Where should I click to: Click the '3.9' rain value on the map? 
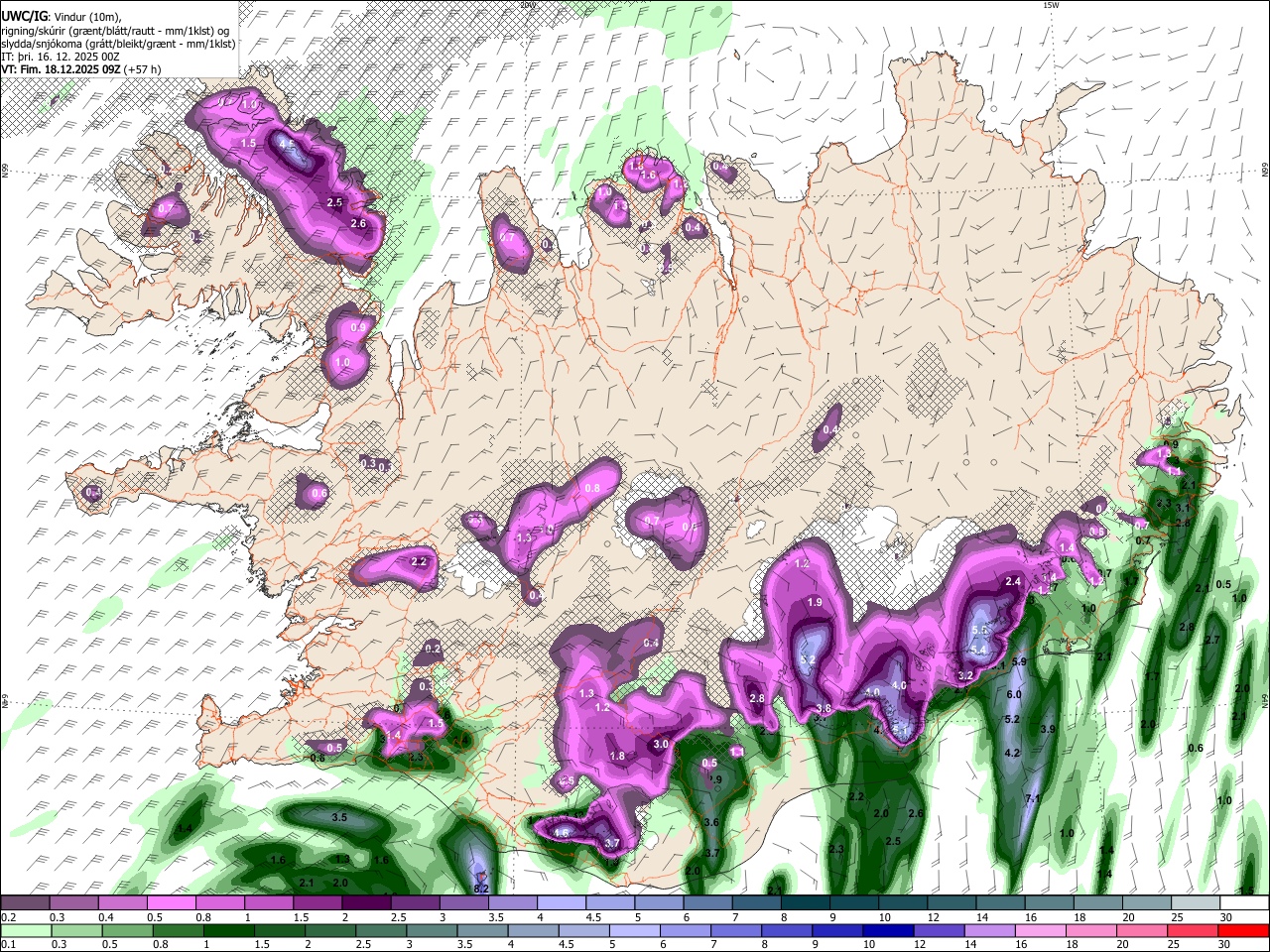[1047, 729]
